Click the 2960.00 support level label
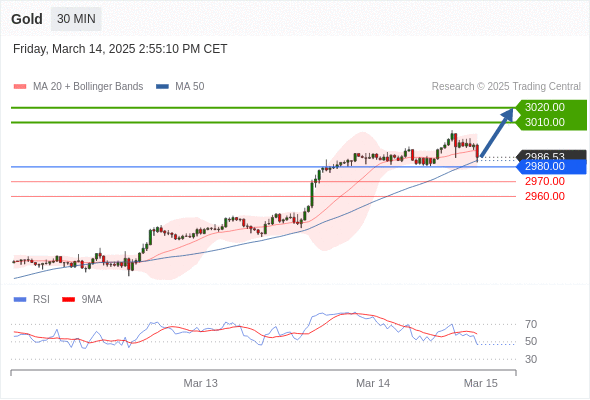Screen dimensions: 590x400 click(545, 196)
